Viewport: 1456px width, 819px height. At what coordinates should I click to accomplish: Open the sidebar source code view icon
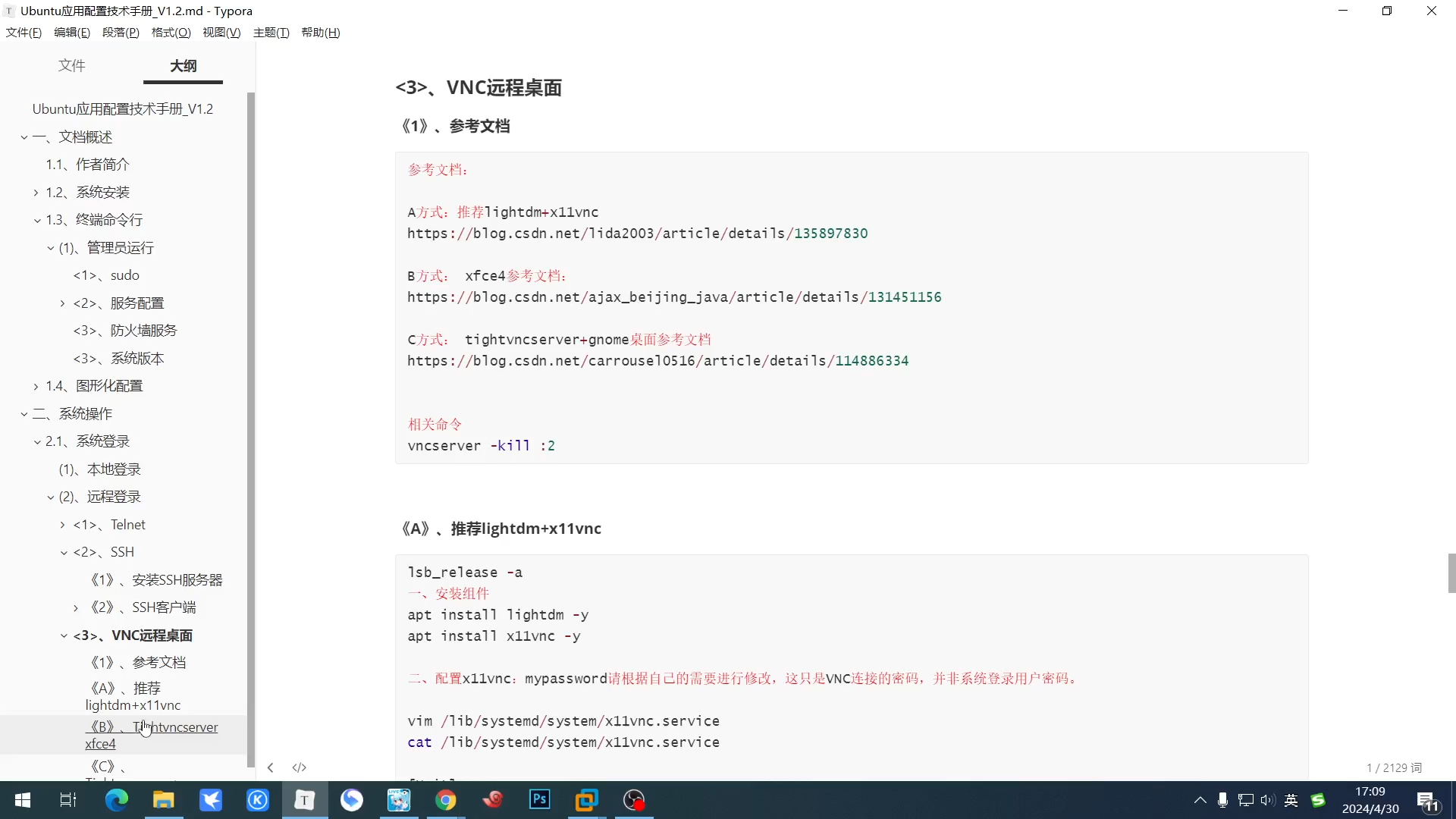[300, 767]
